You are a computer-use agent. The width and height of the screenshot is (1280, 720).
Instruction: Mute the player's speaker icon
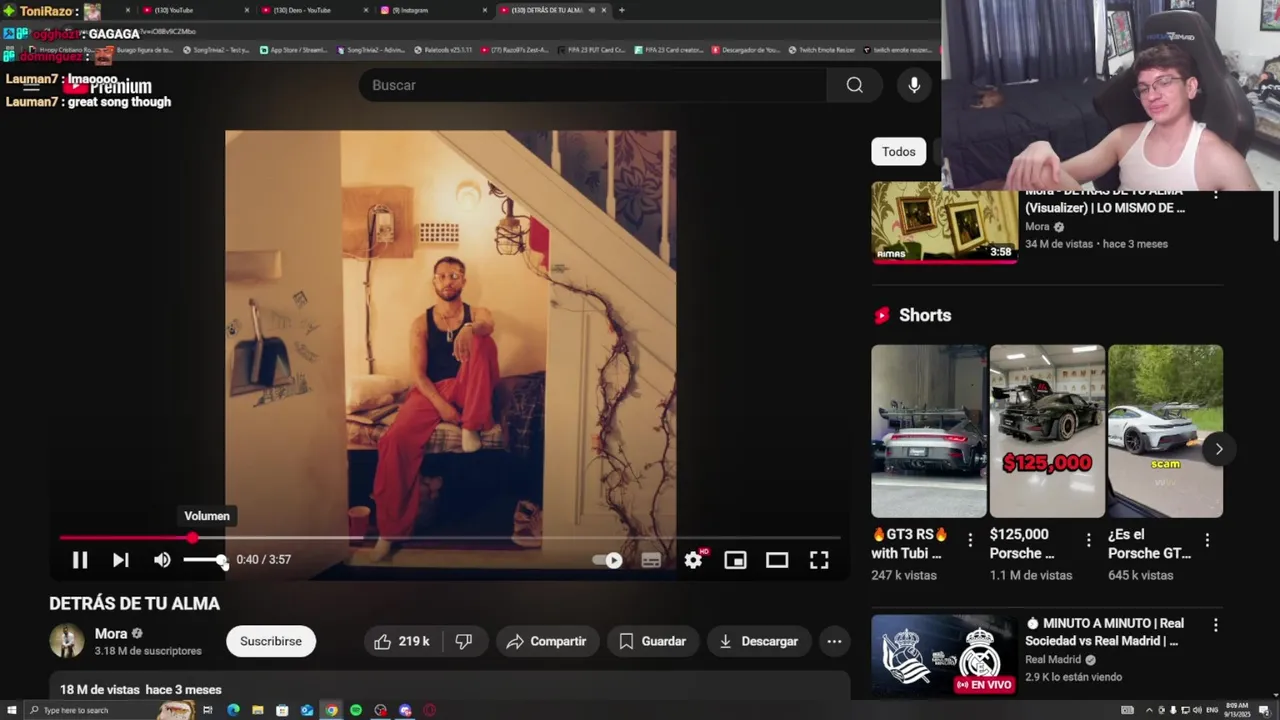[162, 560]
